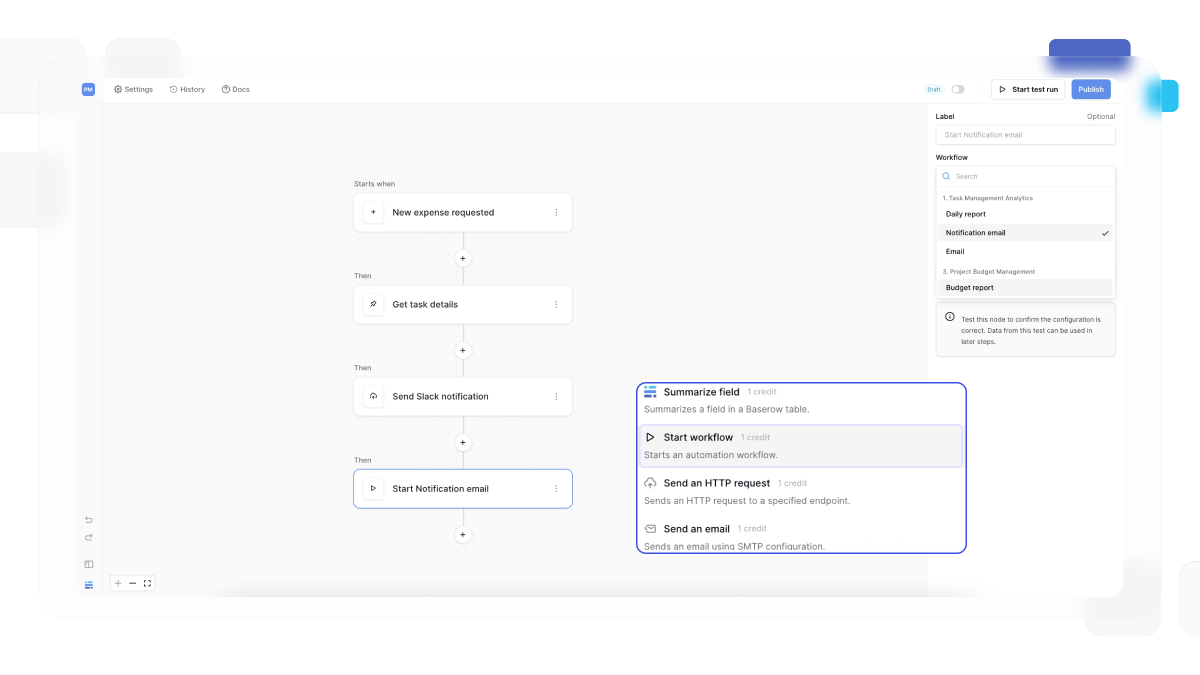
Task: Click plus icon on New expense requested node
Action: [373, 212]
